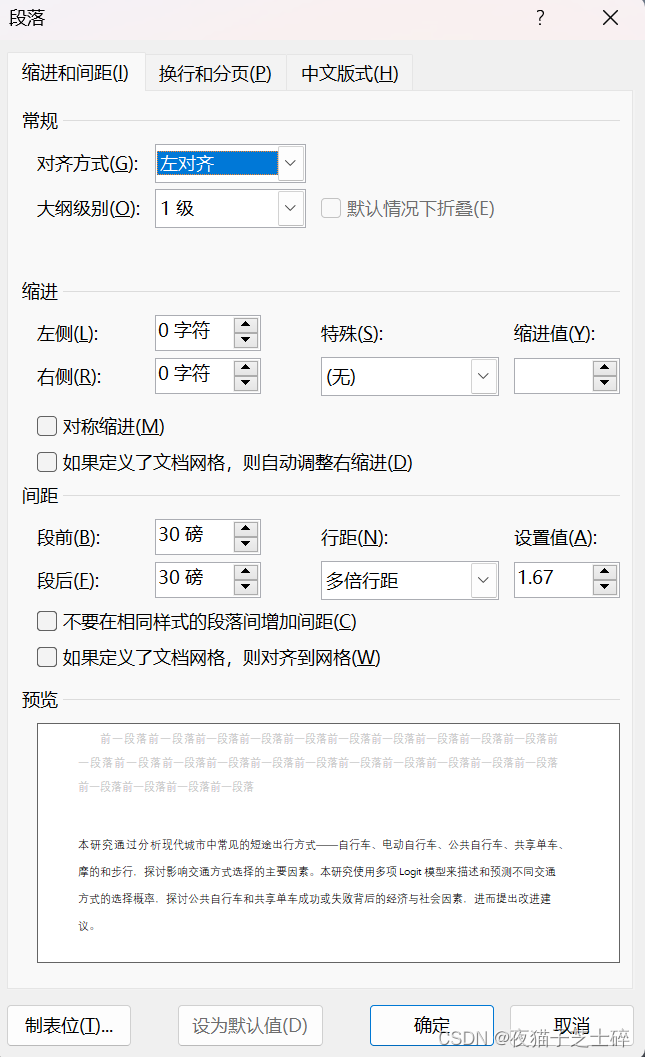Toggle the 默认情况下折叠 checkbox
Viewport: 645px width, 1057px height.
[x=331, y=208]
